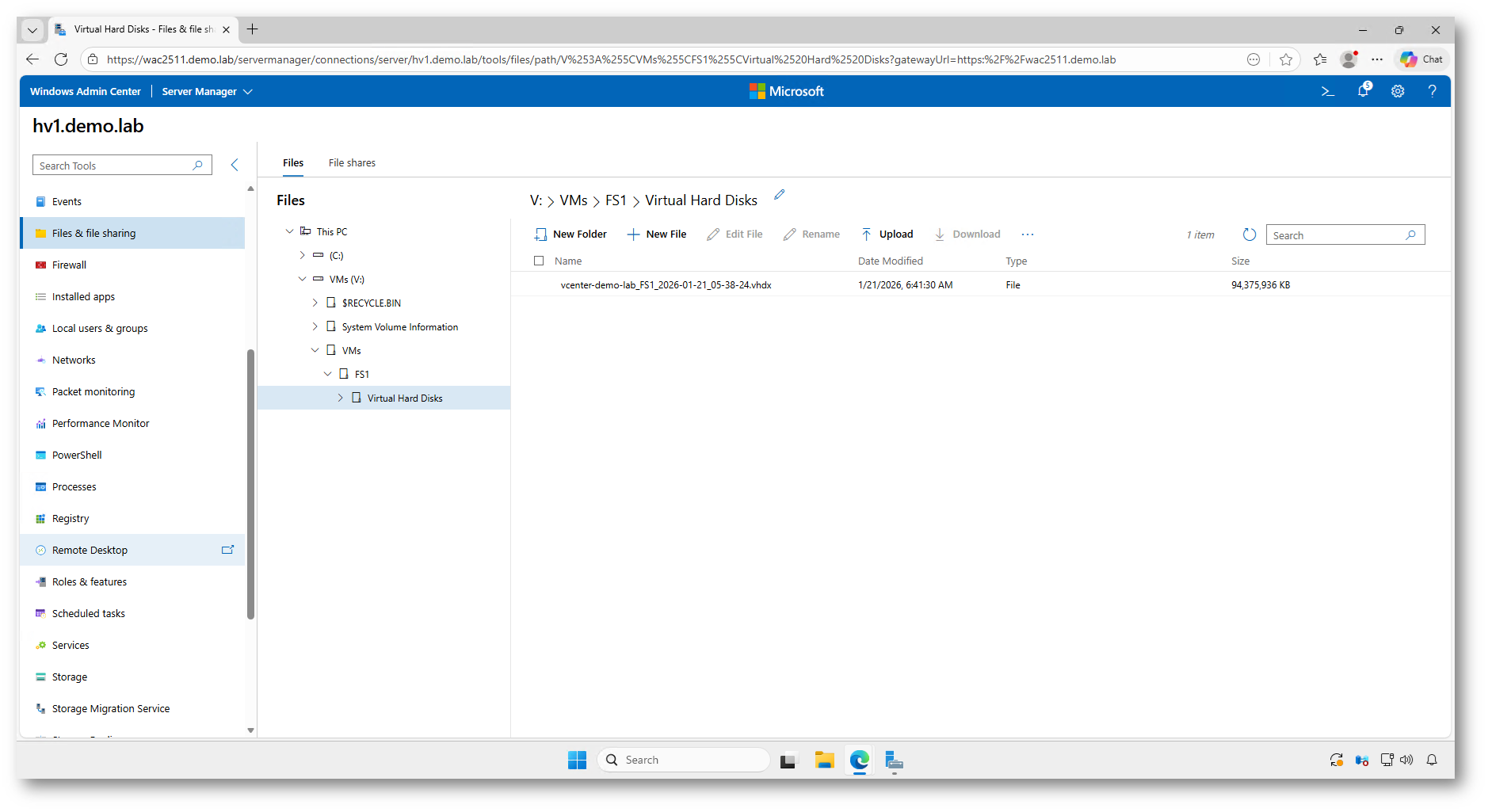1488x812 pixels.
Task: Click the help question mark icon
Action: click(1432, 91)
